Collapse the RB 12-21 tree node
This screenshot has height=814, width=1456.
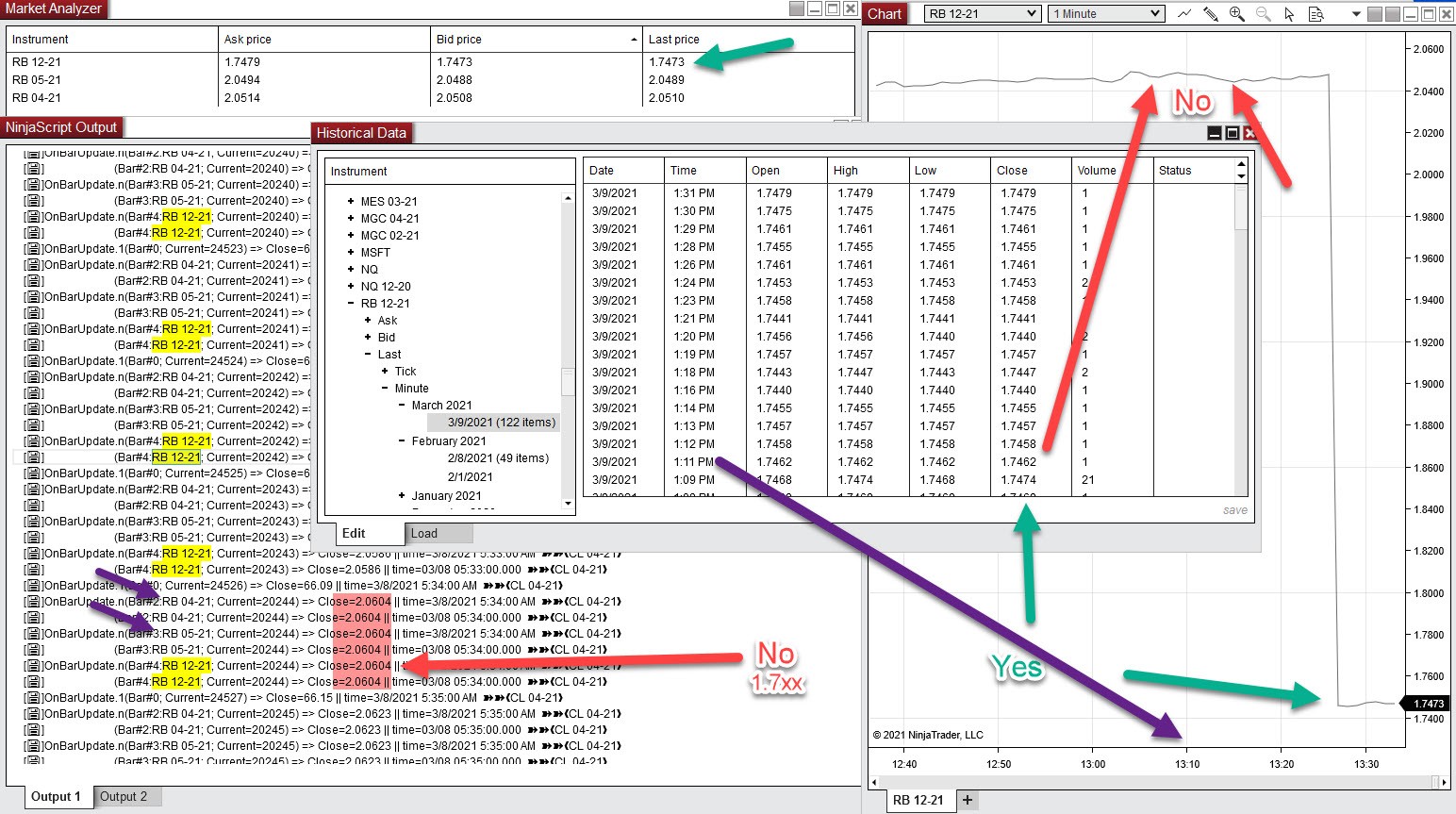[351, 303]
